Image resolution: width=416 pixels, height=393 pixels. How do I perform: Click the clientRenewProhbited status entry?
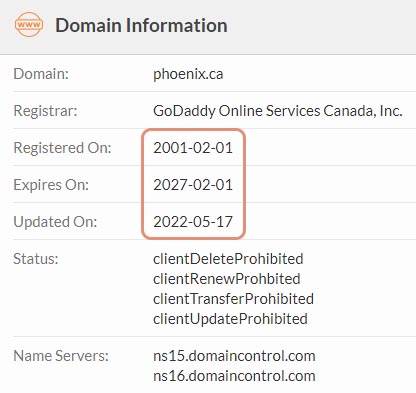(227, 279)
